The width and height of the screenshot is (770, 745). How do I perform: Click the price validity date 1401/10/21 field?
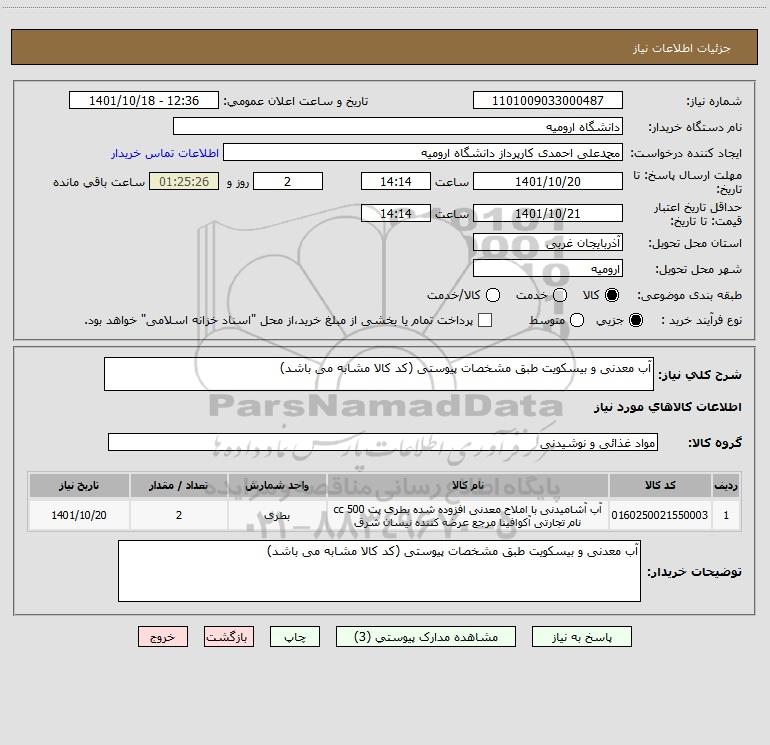(548, 213)
